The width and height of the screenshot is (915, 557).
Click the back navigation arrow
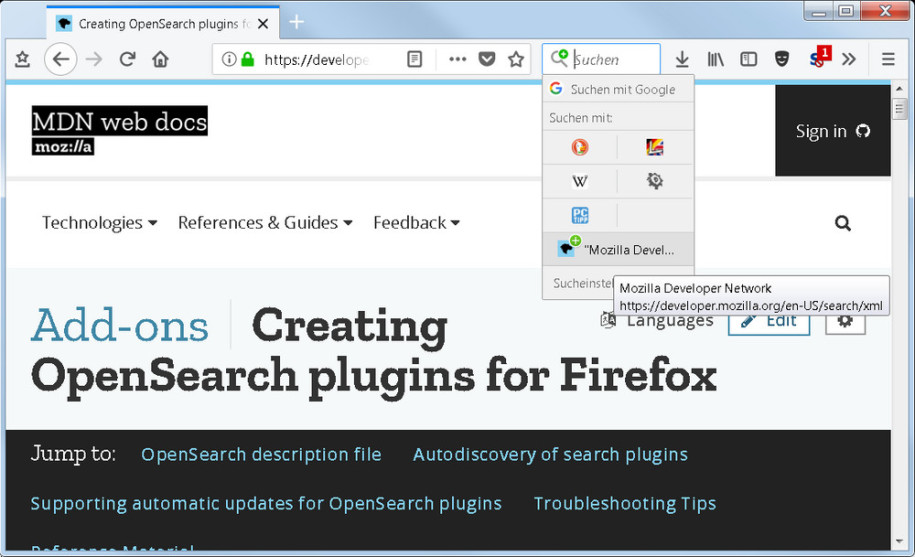[x=61, y=59]
